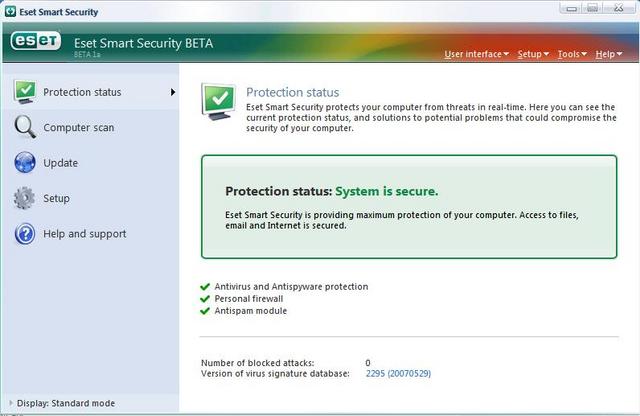Viewport: 640px width, 416px height.
Task: Open the Computer scan section
Action: pos(91,127)
